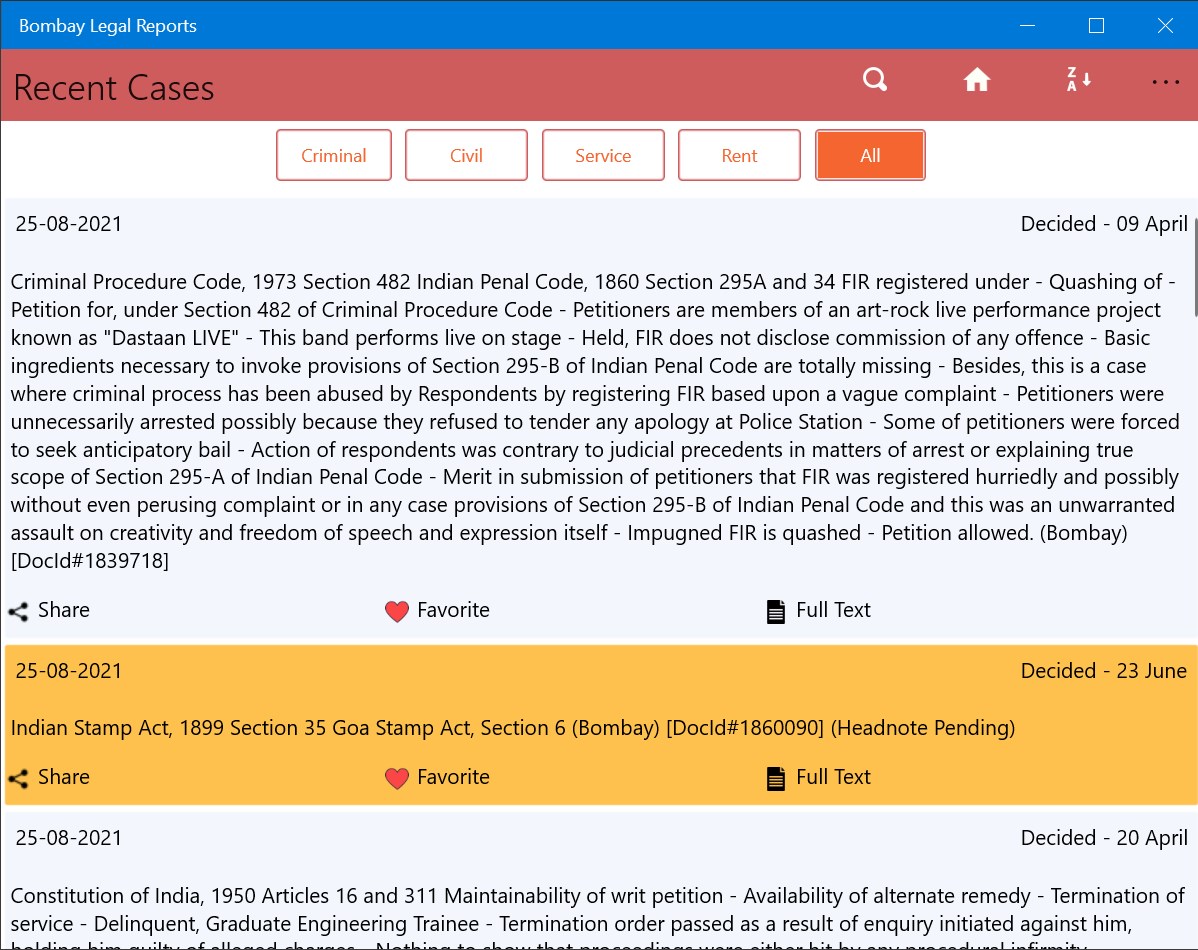
Task: Click the Share label on the Indian Stamp Act case
Action: (63, 777)
